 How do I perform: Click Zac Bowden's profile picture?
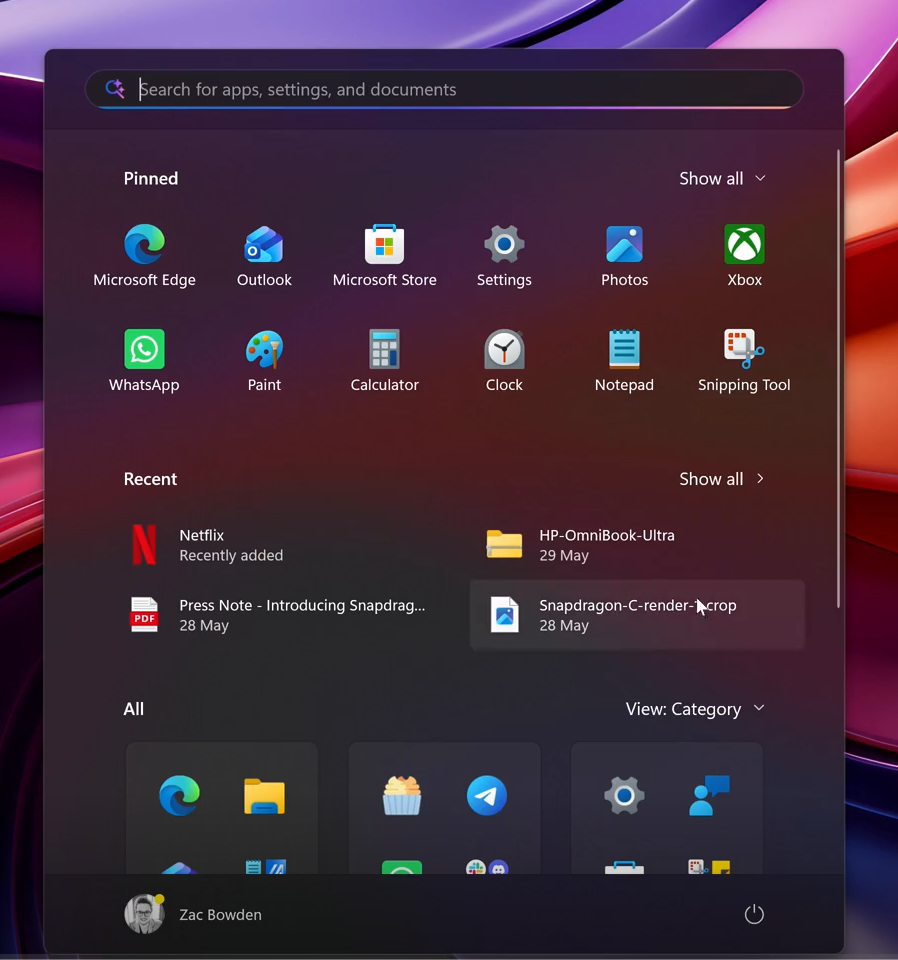[144, 914]
